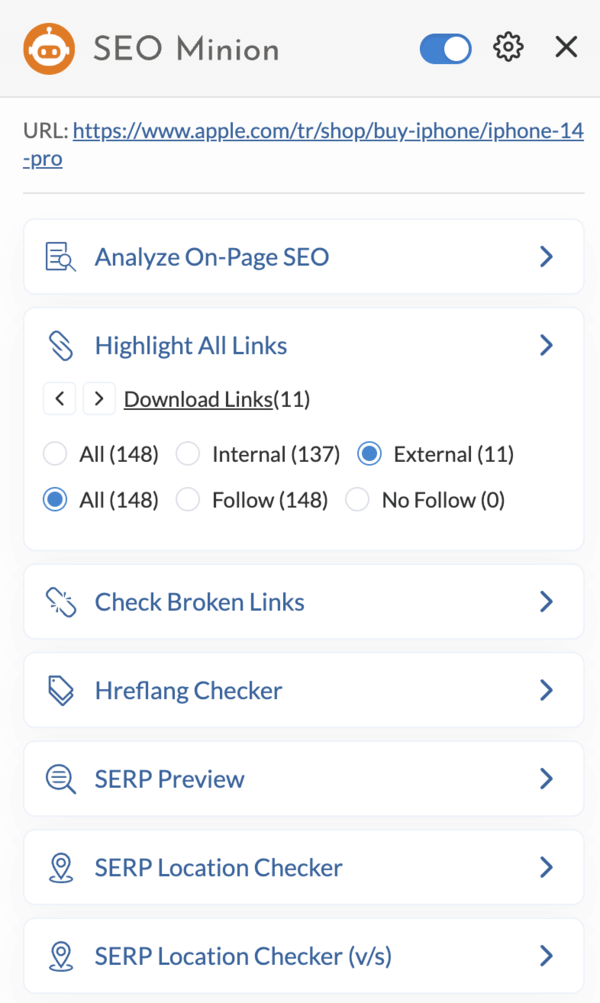Click the Hreflang Checker tag icon
This screenshot has width=600, height=1003.
pos(60,690)
